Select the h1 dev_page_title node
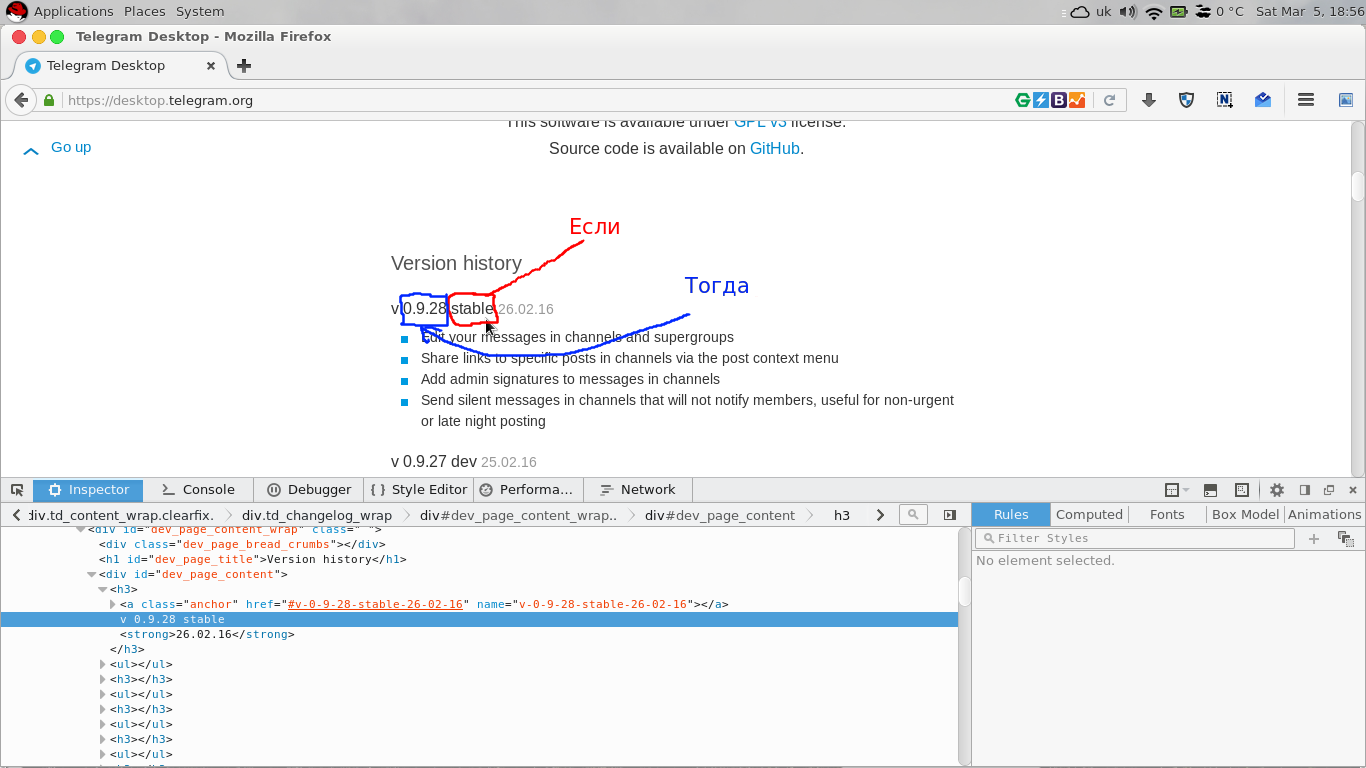This screenshot has width=1366, height=768. click(x=252, y=560)
